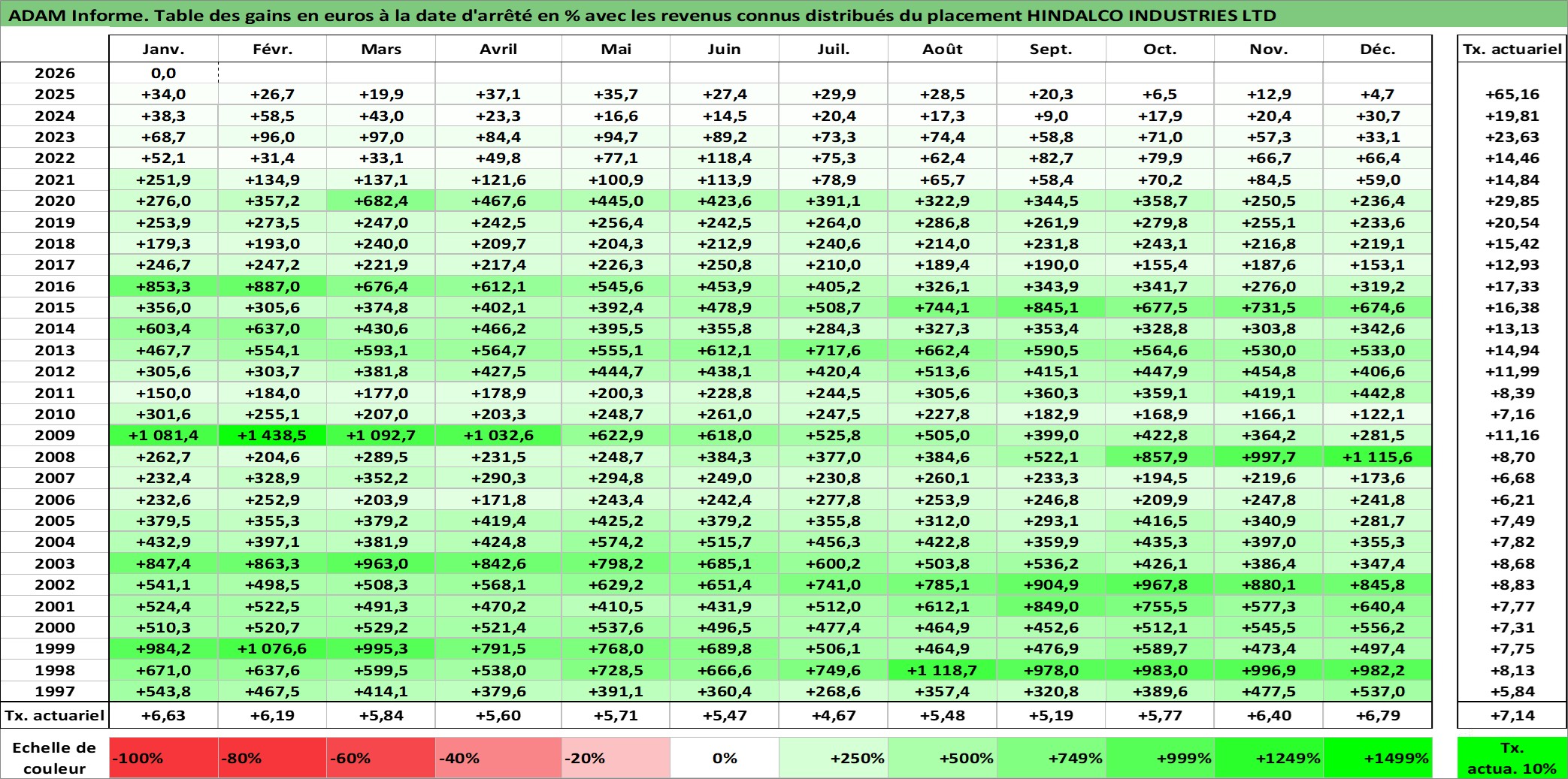
Task: Select the '+1 438,5' cell
Action: pyautogui.click(x=272, y=435)
